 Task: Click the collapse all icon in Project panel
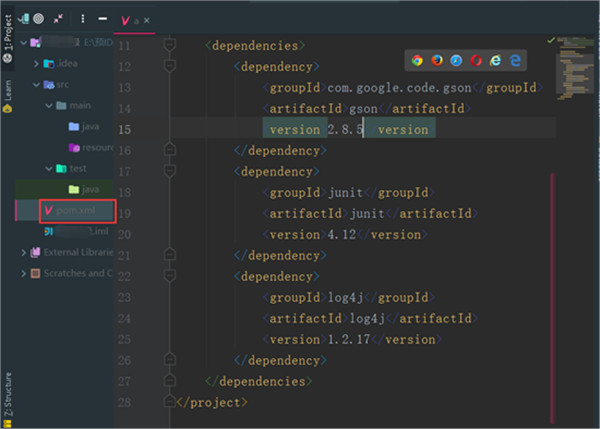click(x=59, y=18)
